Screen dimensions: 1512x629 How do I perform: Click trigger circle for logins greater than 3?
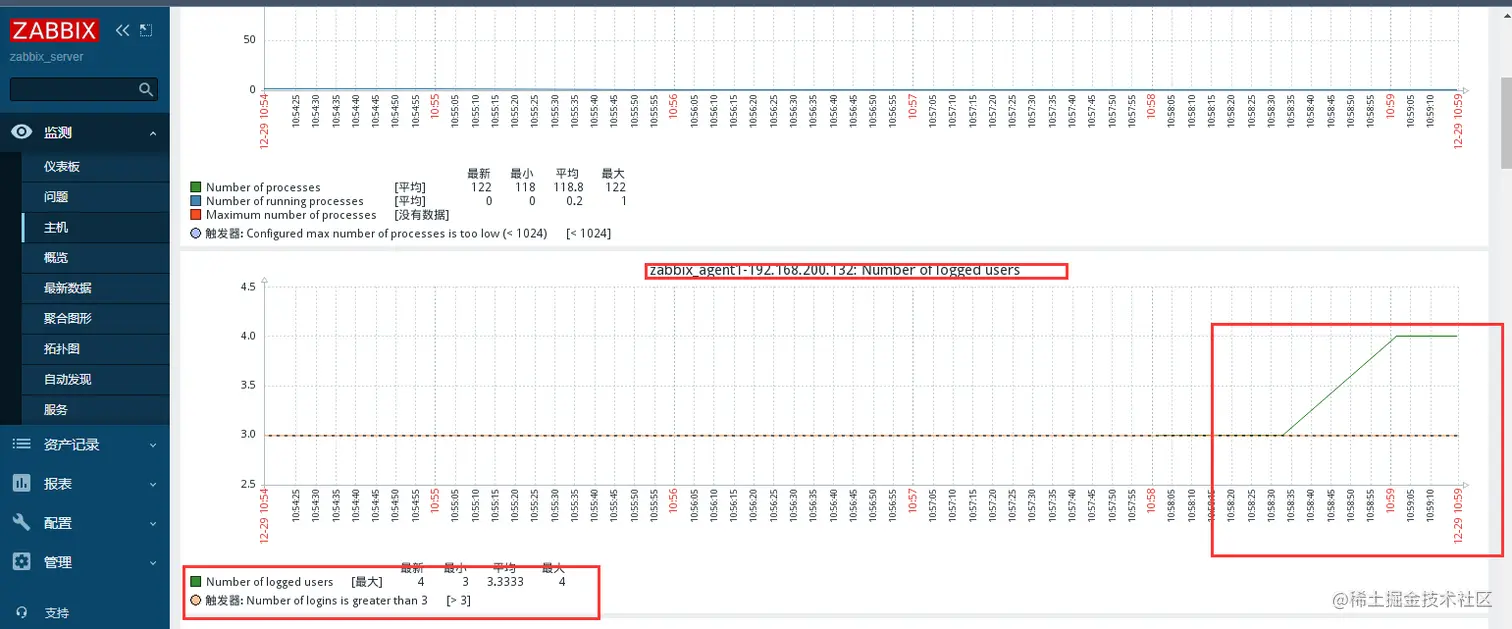196,600
